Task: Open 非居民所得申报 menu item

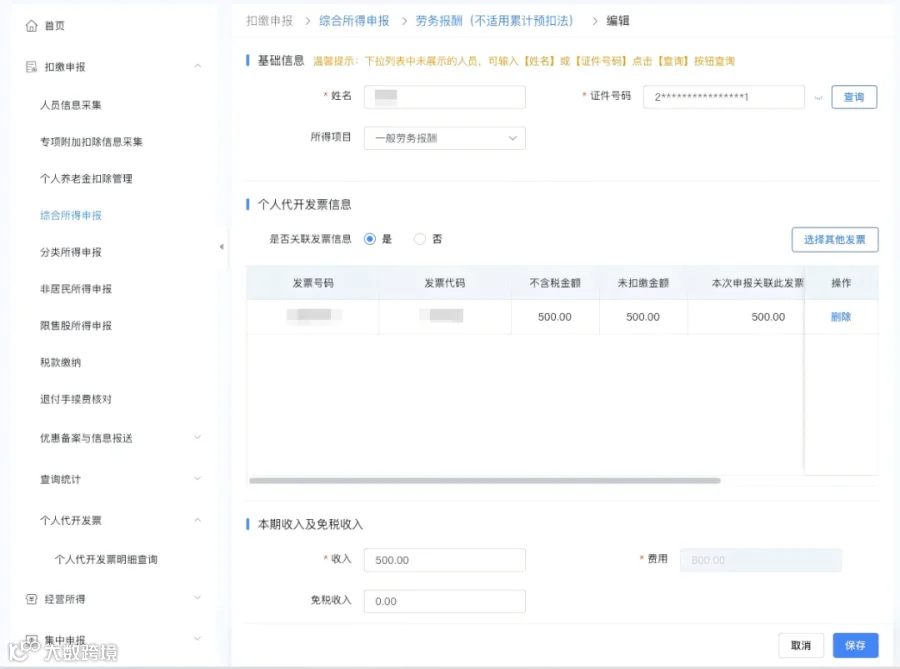Action: [76, 289]
